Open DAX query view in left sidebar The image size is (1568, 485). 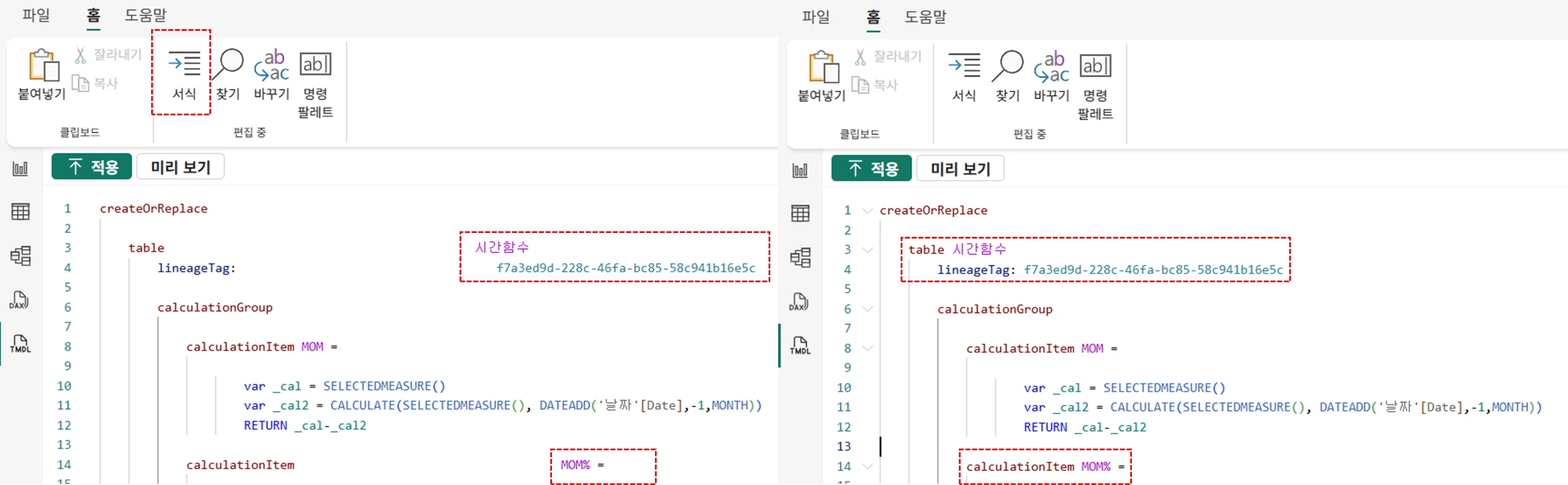[19, 300]
